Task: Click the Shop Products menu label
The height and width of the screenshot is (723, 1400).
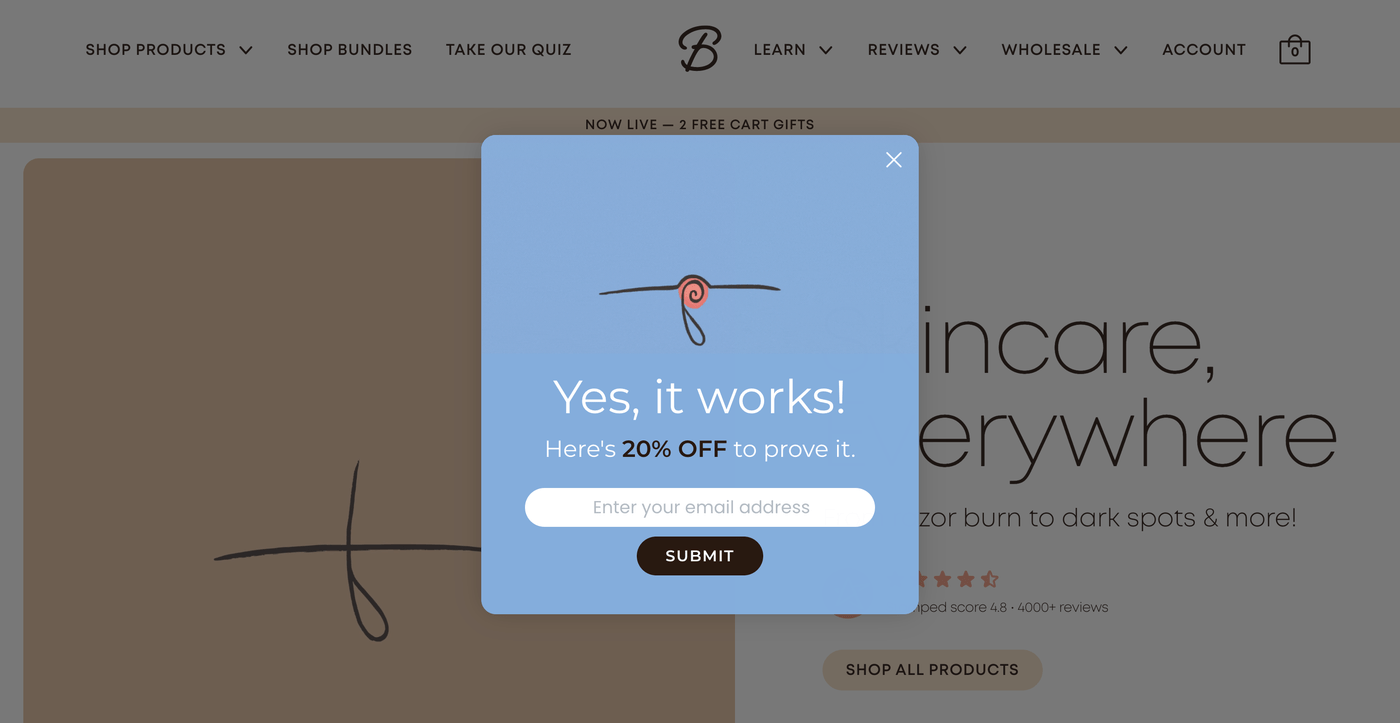Action: tap(155, 50)
